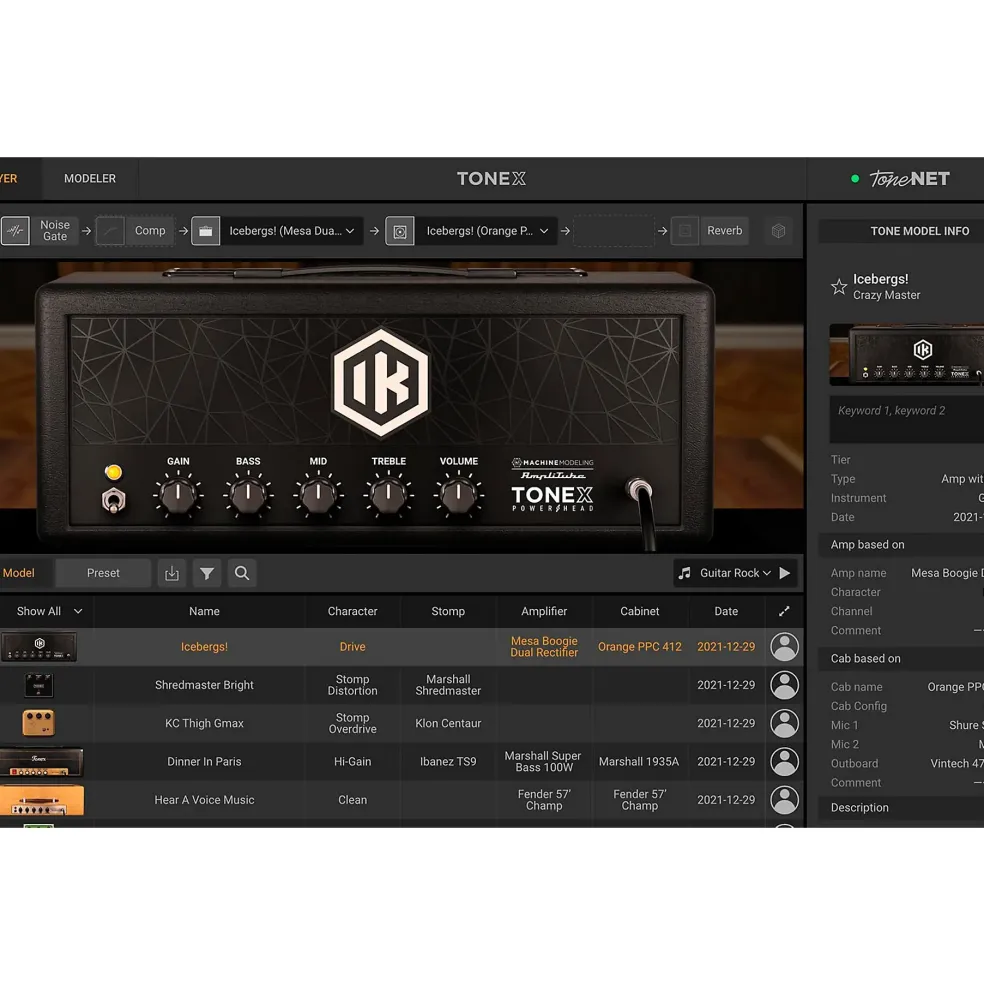Click the import download icon
The width and height of the screenshot is (984, 985).
point(172,573)
